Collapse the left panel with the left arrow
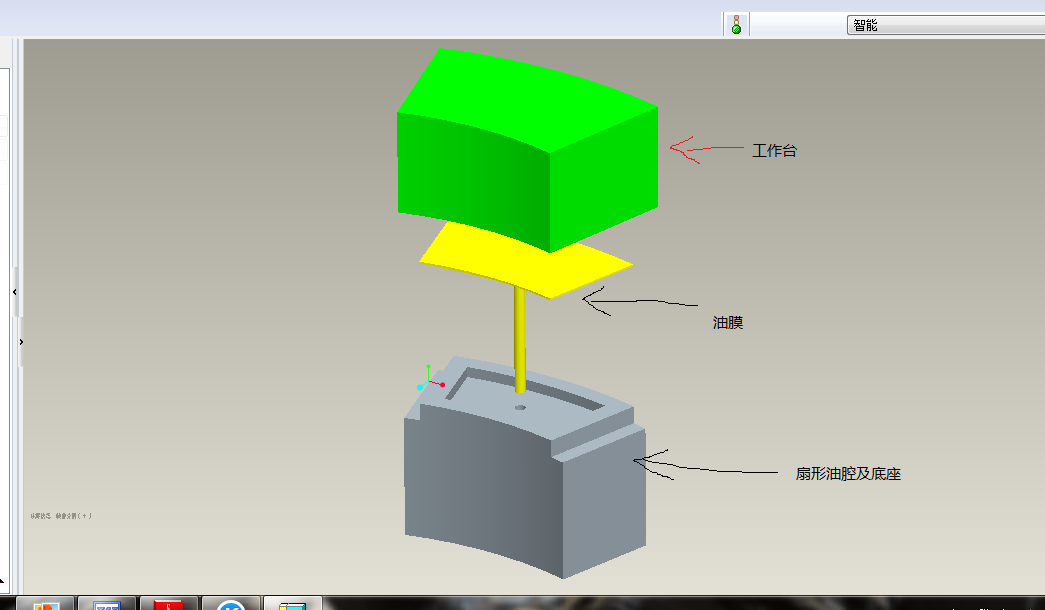This screenshot has width=1045, height=610. point(15,291)
